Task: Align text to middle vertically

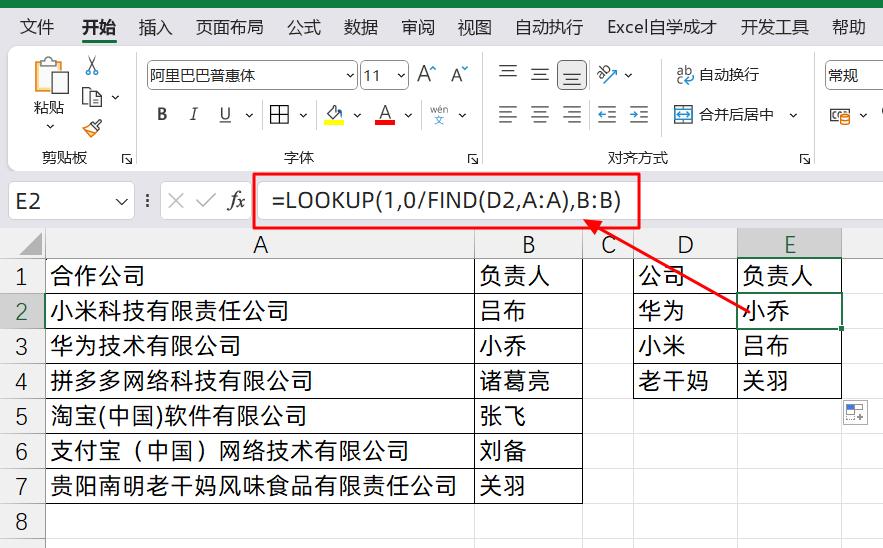Action: click(x=539, y=74)
